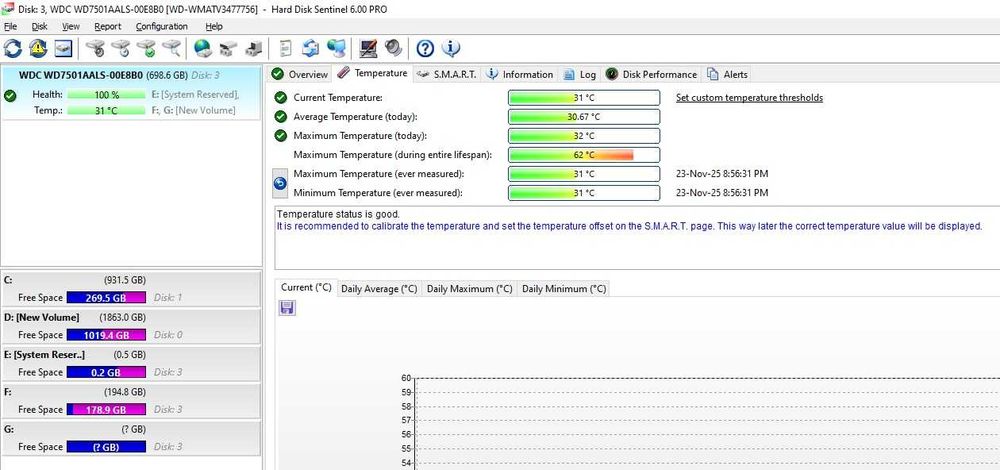The height and width of the screenshot is (470, 1000).
Task: Click green check icon next to Current Temperature
Action: click(x=280, y=98)
